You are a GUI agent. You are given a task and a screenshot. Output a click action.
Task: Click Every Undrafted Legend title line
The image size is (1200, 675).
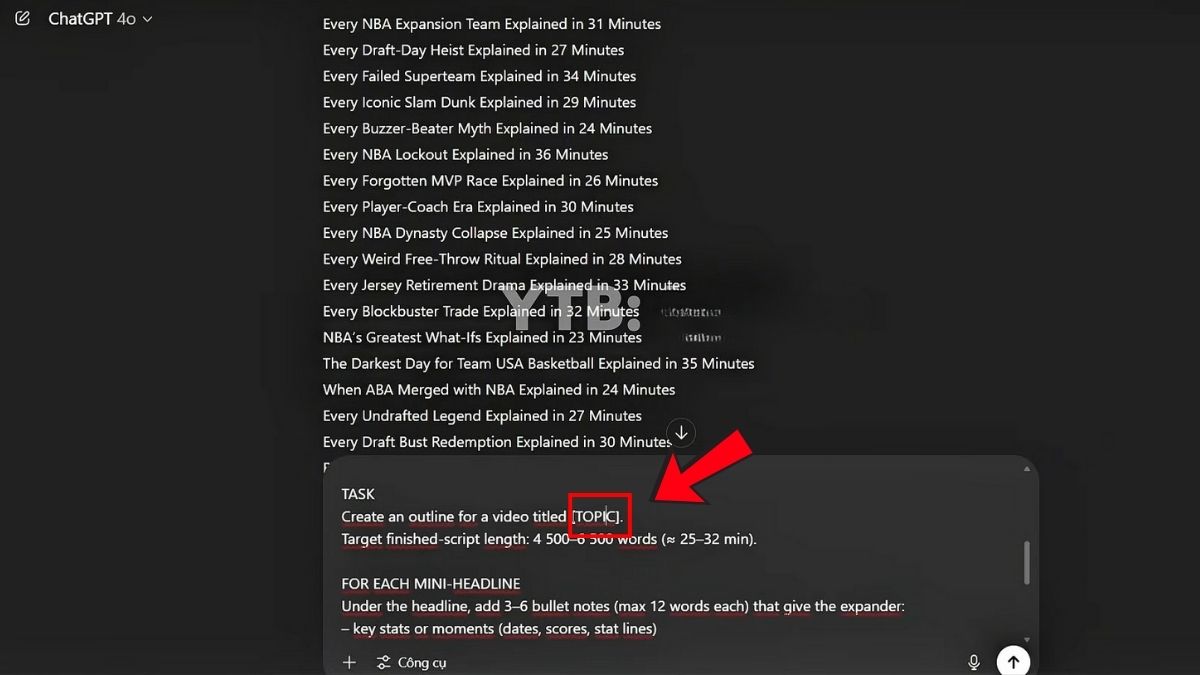(x=482, y=415)
